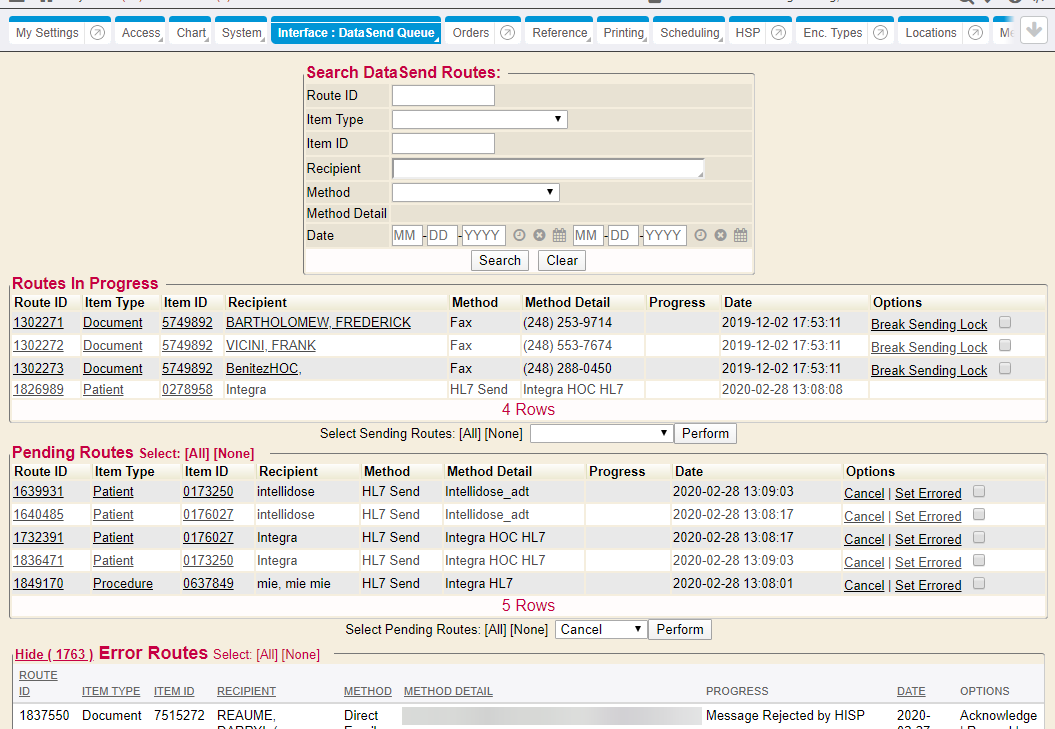Expand the Item Type dropdown

[479, 120]
